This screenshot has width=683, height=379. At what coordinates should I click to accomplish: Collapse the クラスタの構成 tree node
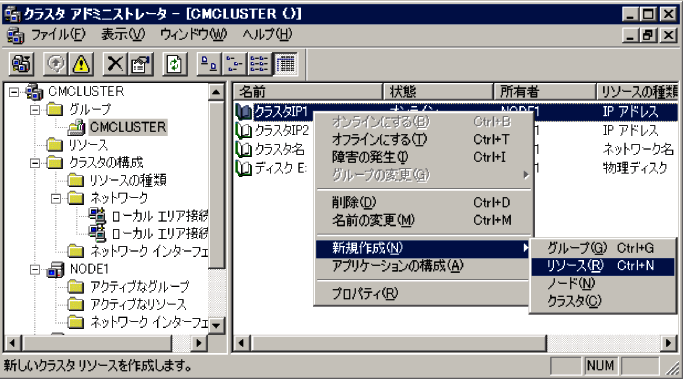coord(35,163)
